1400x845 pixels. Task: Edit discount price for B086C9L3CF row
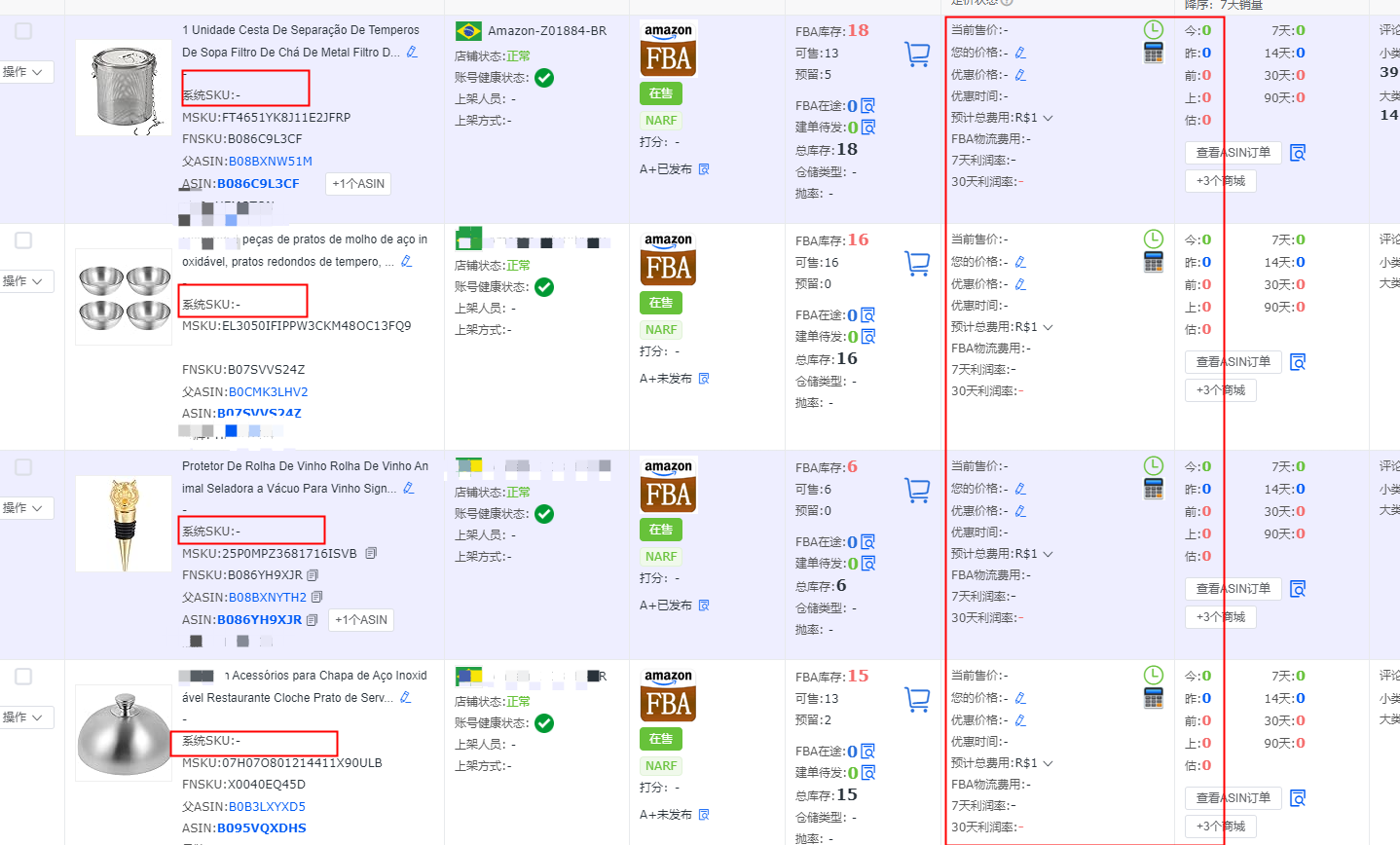(x=1020, y=75)
